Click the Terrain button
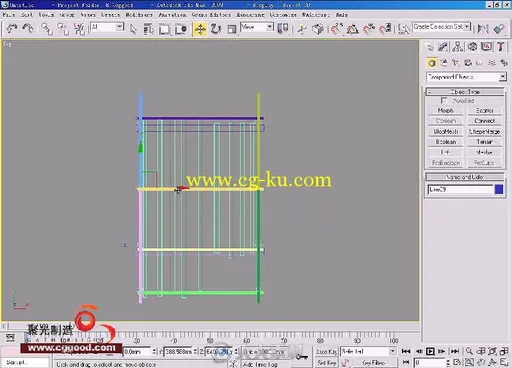Image resolution: width=512 pixels, height=368 pixels. coord(485,142)
